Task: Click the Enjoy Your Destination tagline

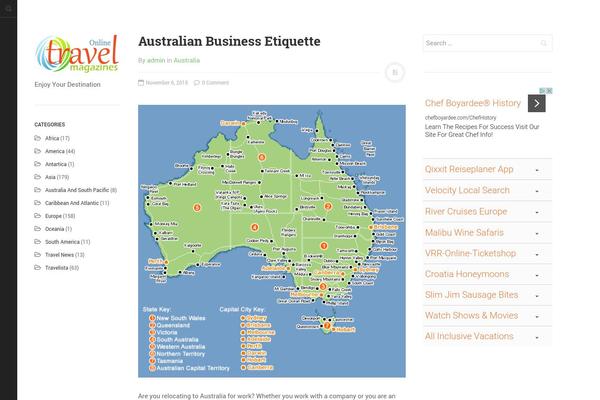Action: pos(67,85)
